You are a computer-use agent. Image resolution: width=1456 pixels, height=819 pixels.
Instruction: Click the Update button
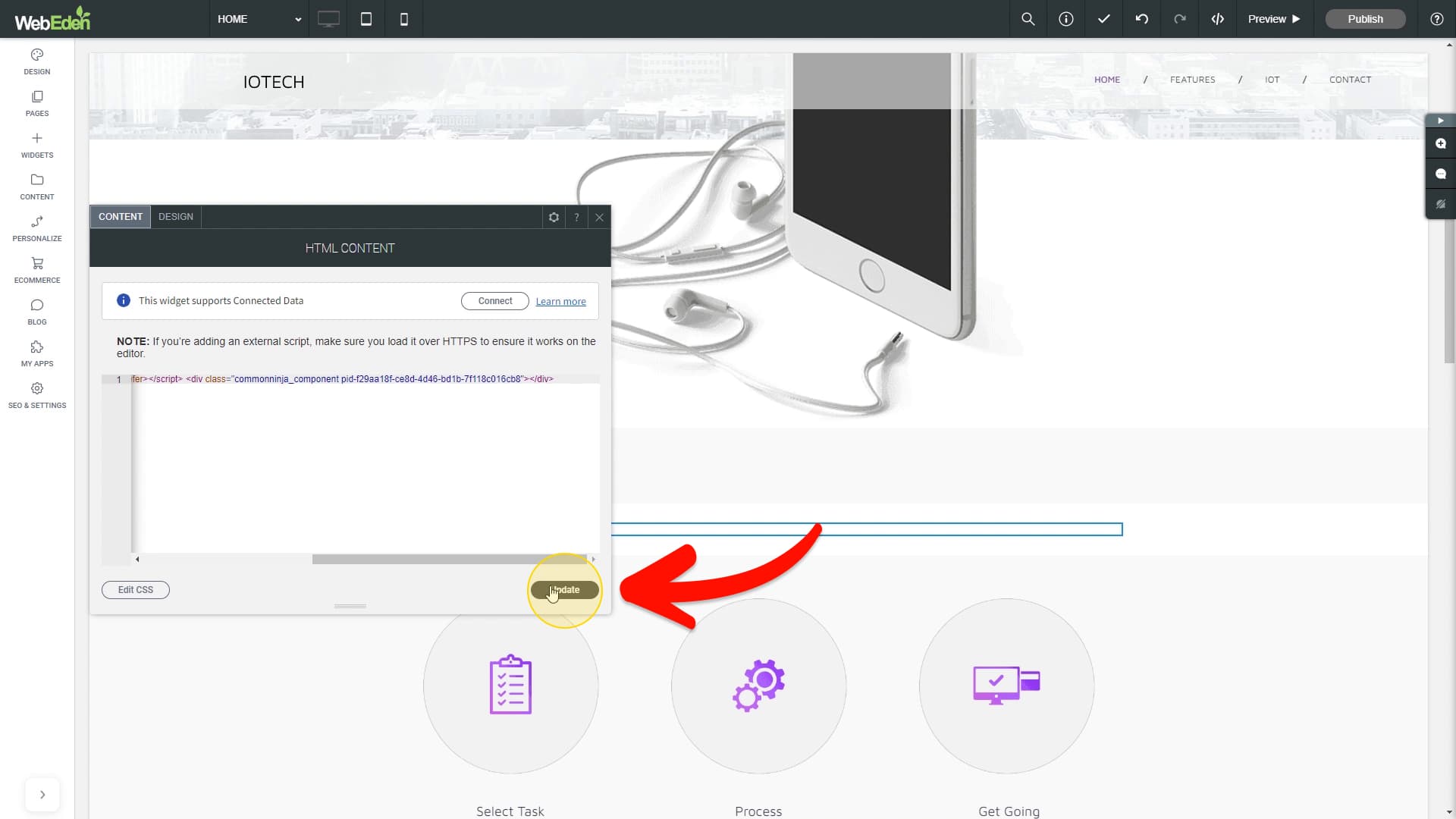coord(565,590)
